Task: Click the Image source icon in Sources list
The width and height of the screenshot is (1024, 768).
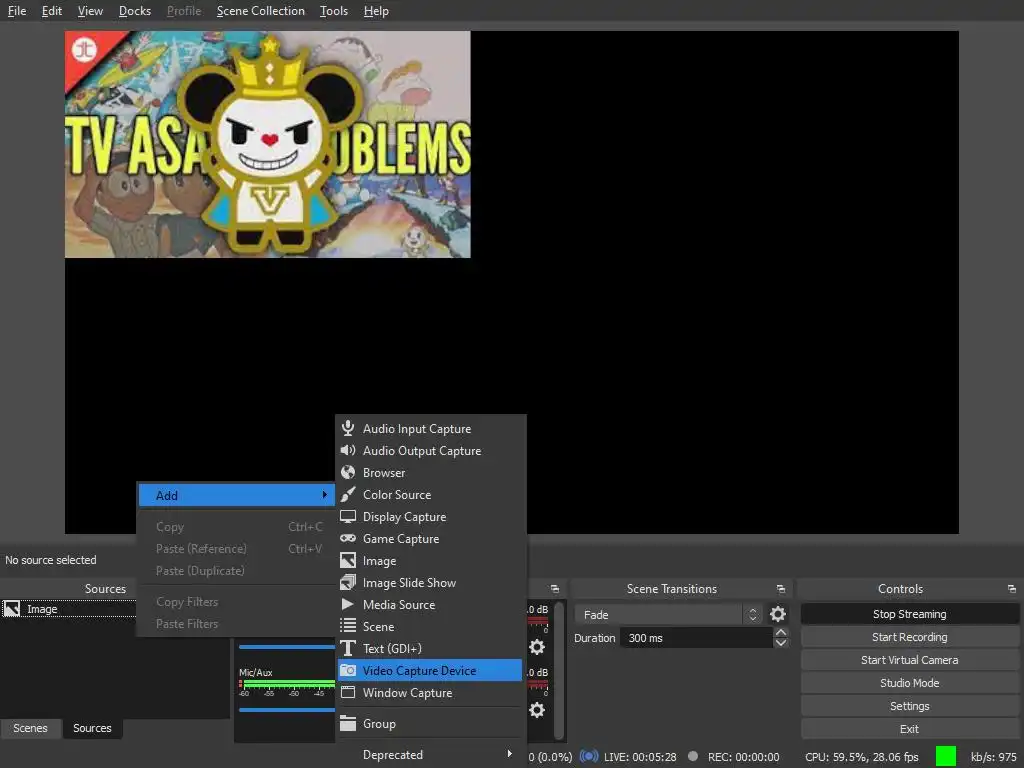Action: [12, 609]
